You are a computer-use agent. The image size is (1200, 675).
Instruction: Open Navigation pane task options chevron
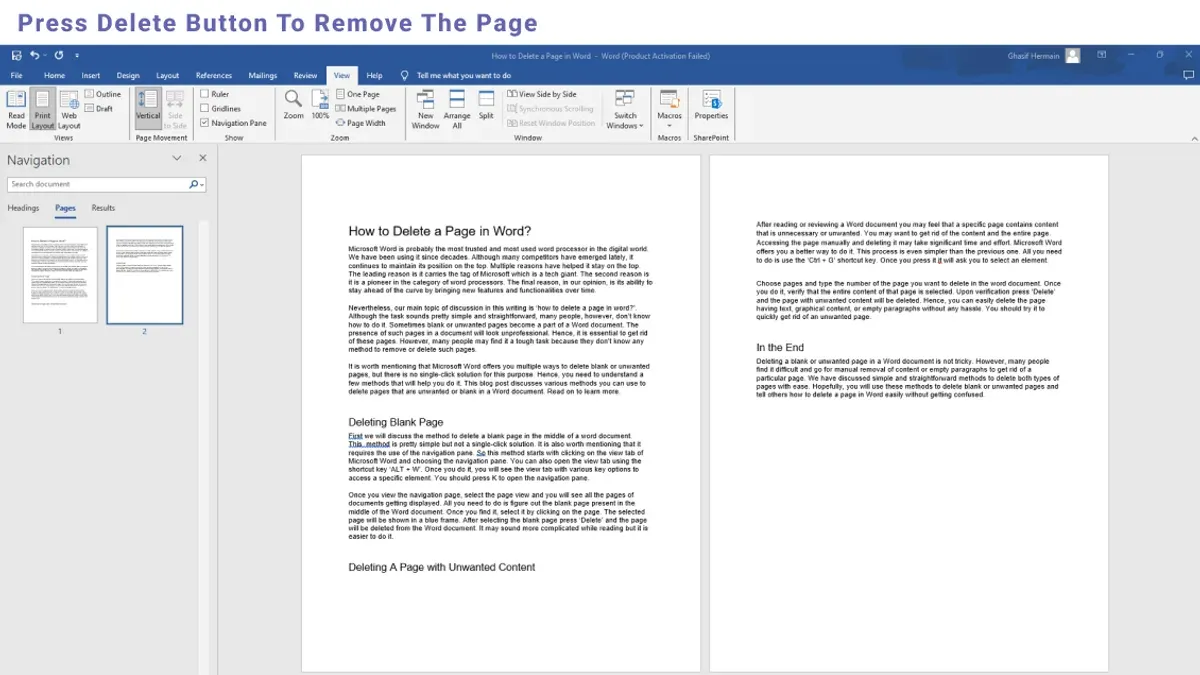click(177, 158)
